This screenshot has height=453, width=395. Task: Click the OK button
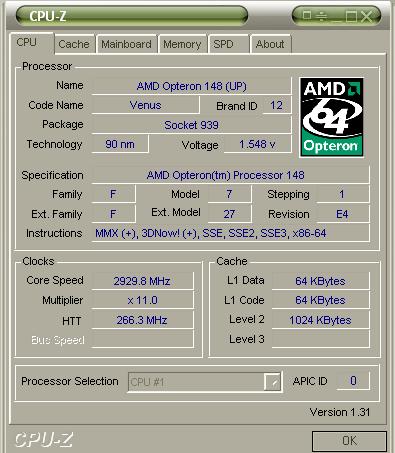349,441
